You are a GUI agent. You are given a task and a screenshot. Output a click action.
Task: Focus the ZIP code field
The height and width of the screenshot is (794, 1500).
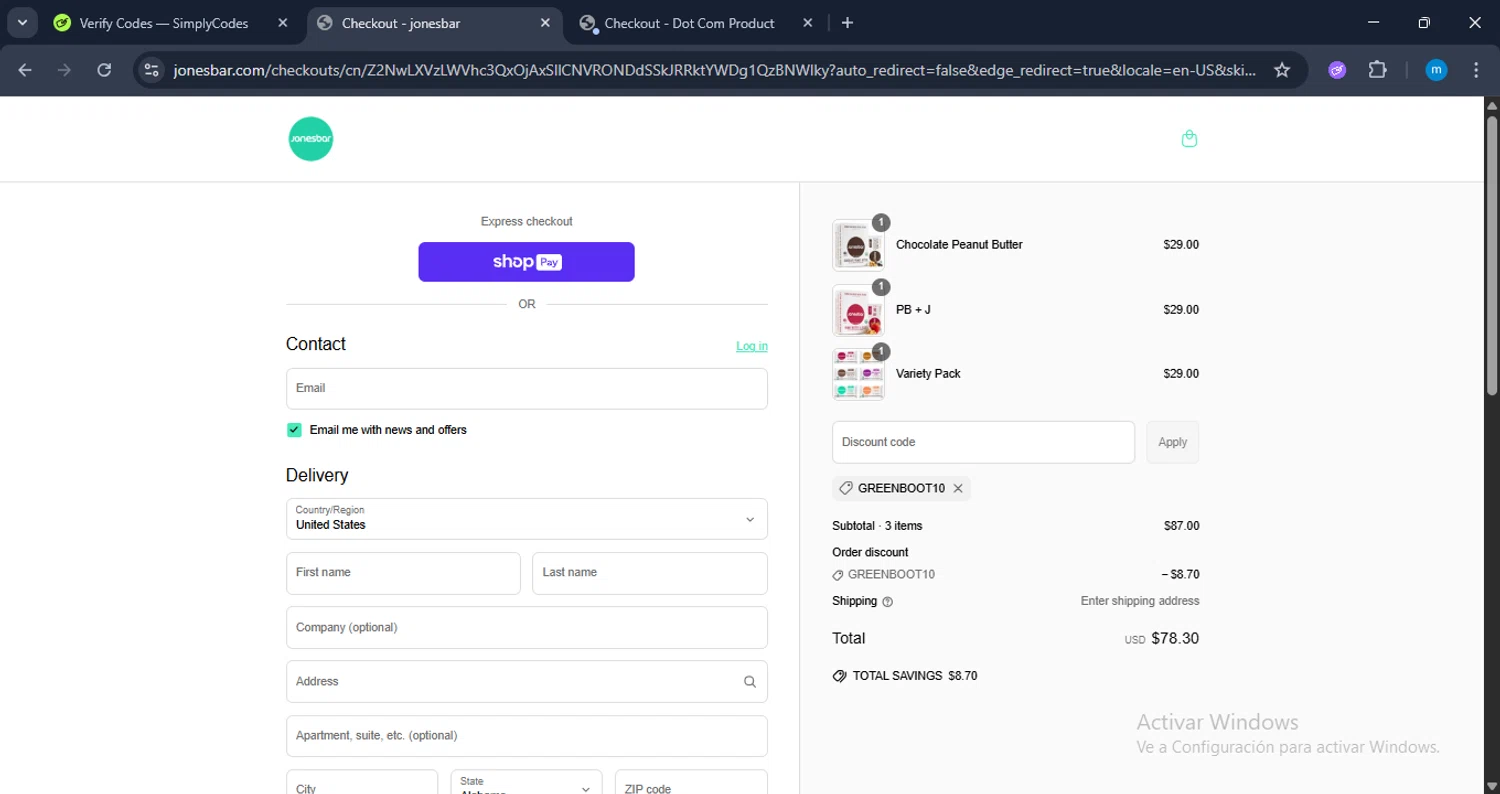coord(691,782)
